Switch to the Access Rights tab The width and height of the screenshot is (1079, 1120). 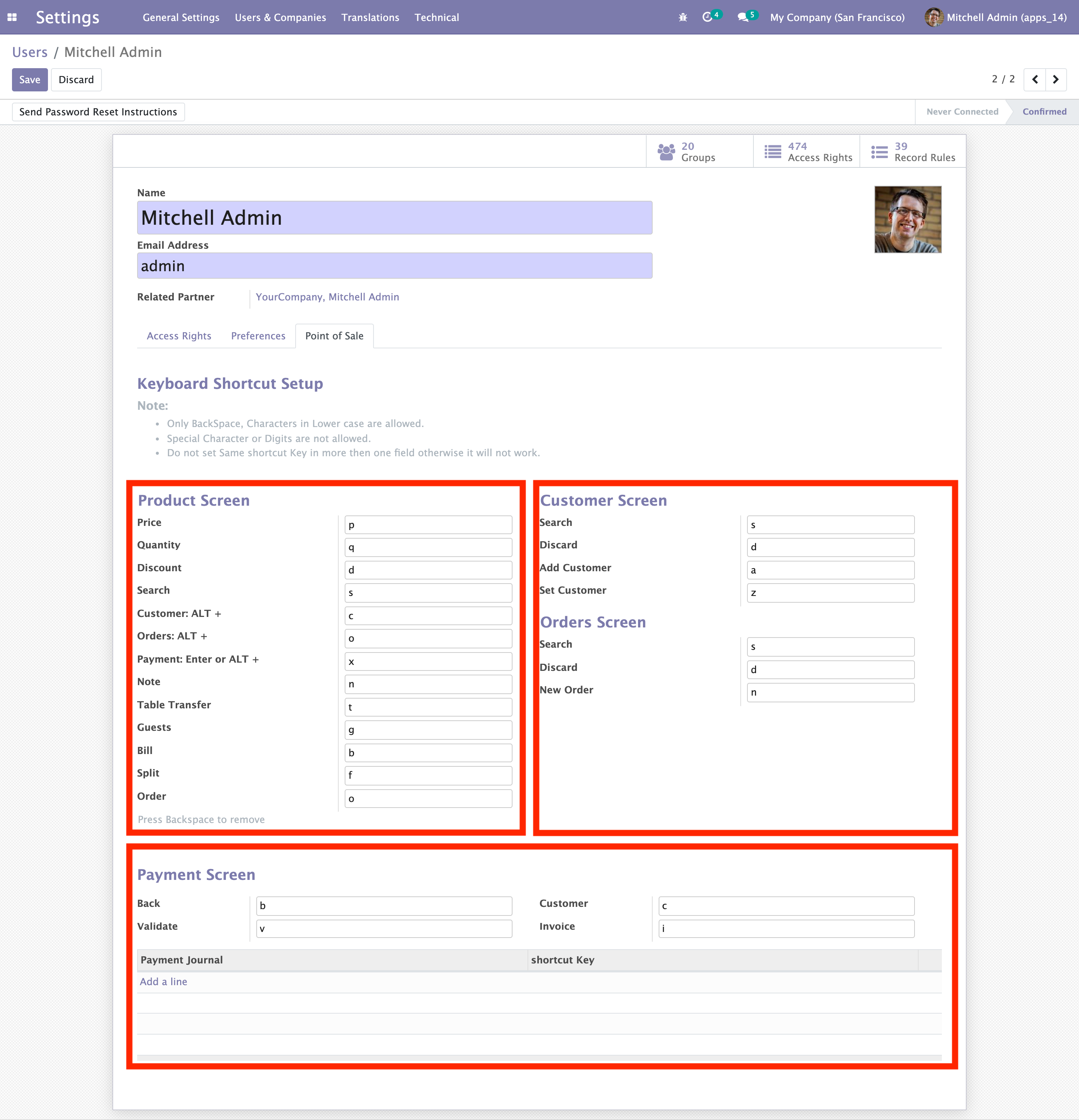click(x=179, y=336)
